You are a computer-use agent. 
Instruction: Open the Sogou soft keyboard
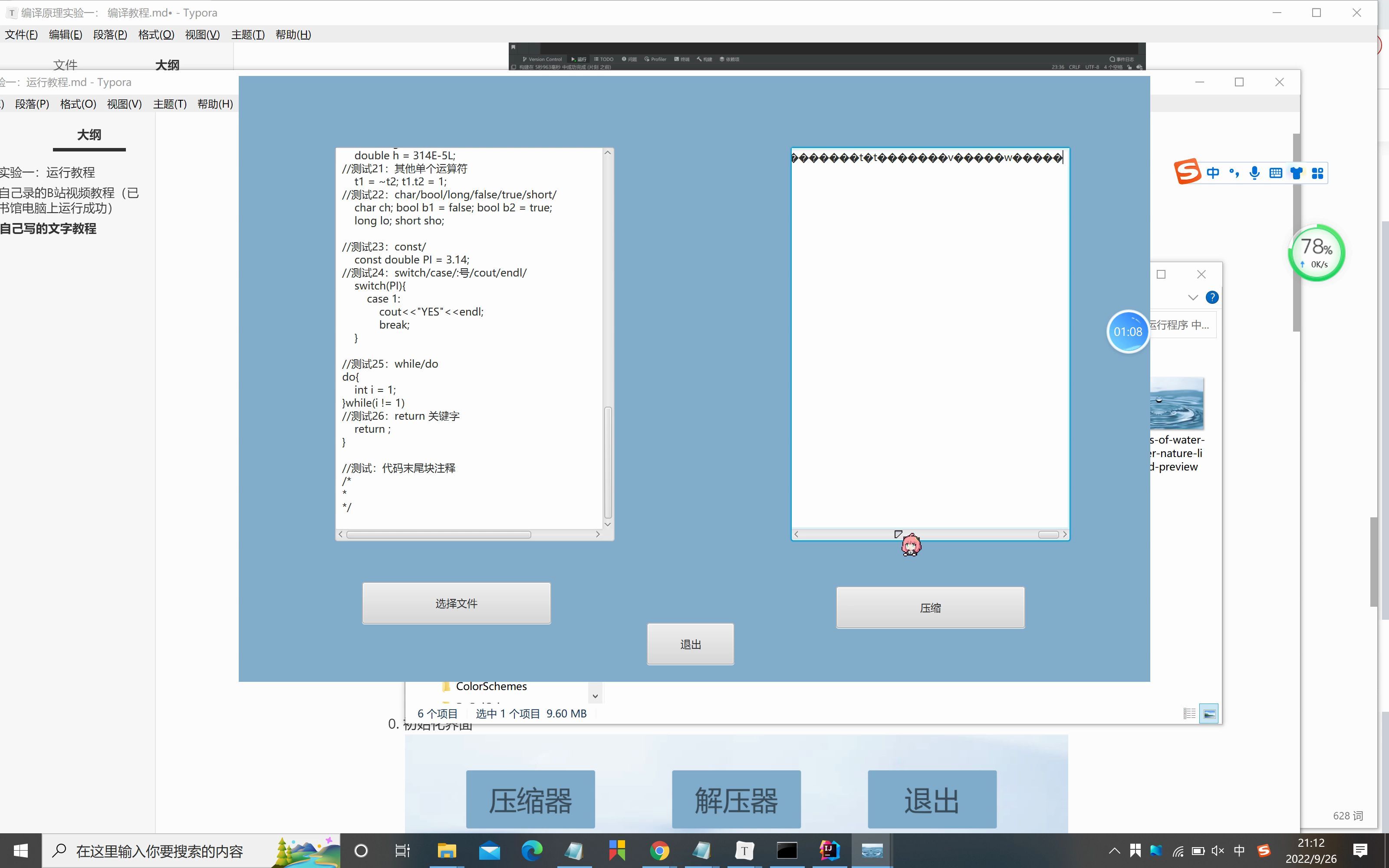tap(1276, 173)
